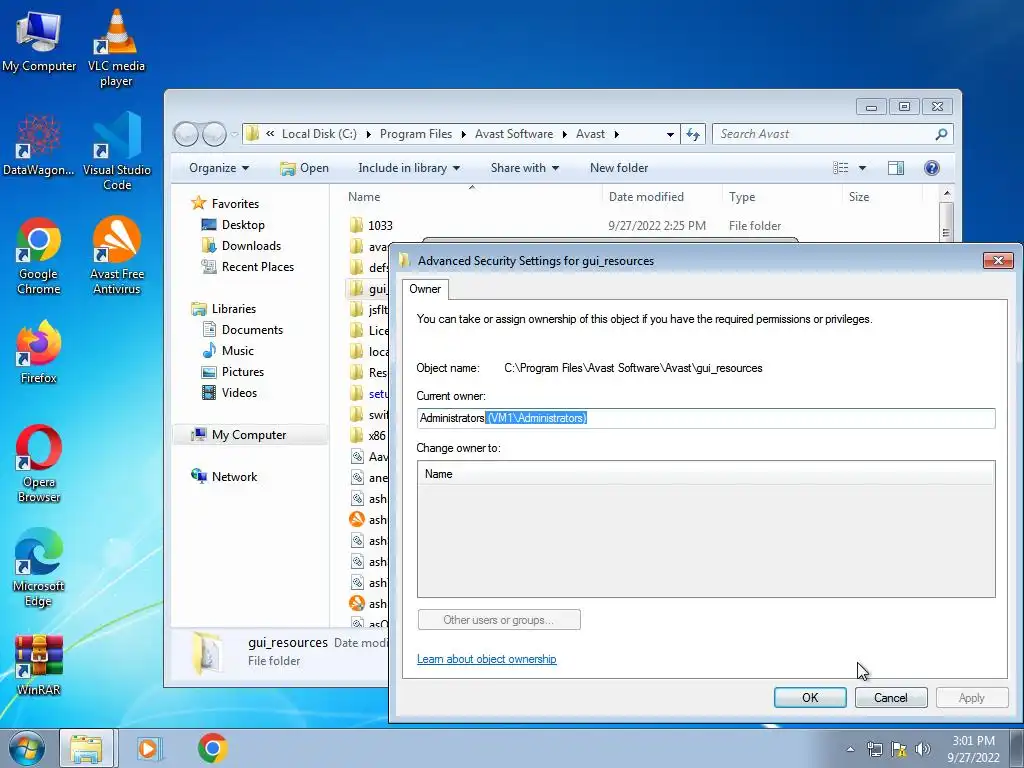Click OK in Advanced Security Settings
The height and width of the screenshot is (768, 1024).
[810, 697]
